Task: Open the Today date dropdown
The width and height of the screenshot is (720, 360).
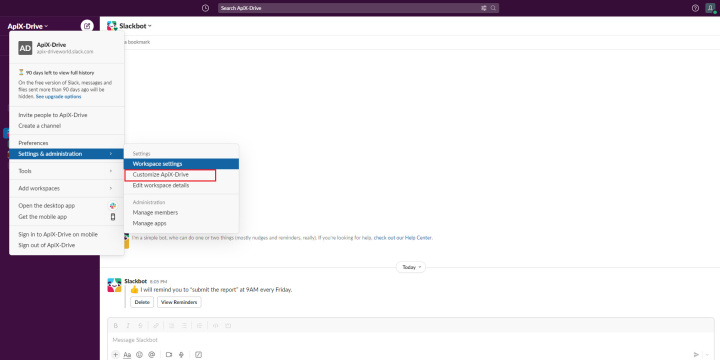Action: [411, 267]
